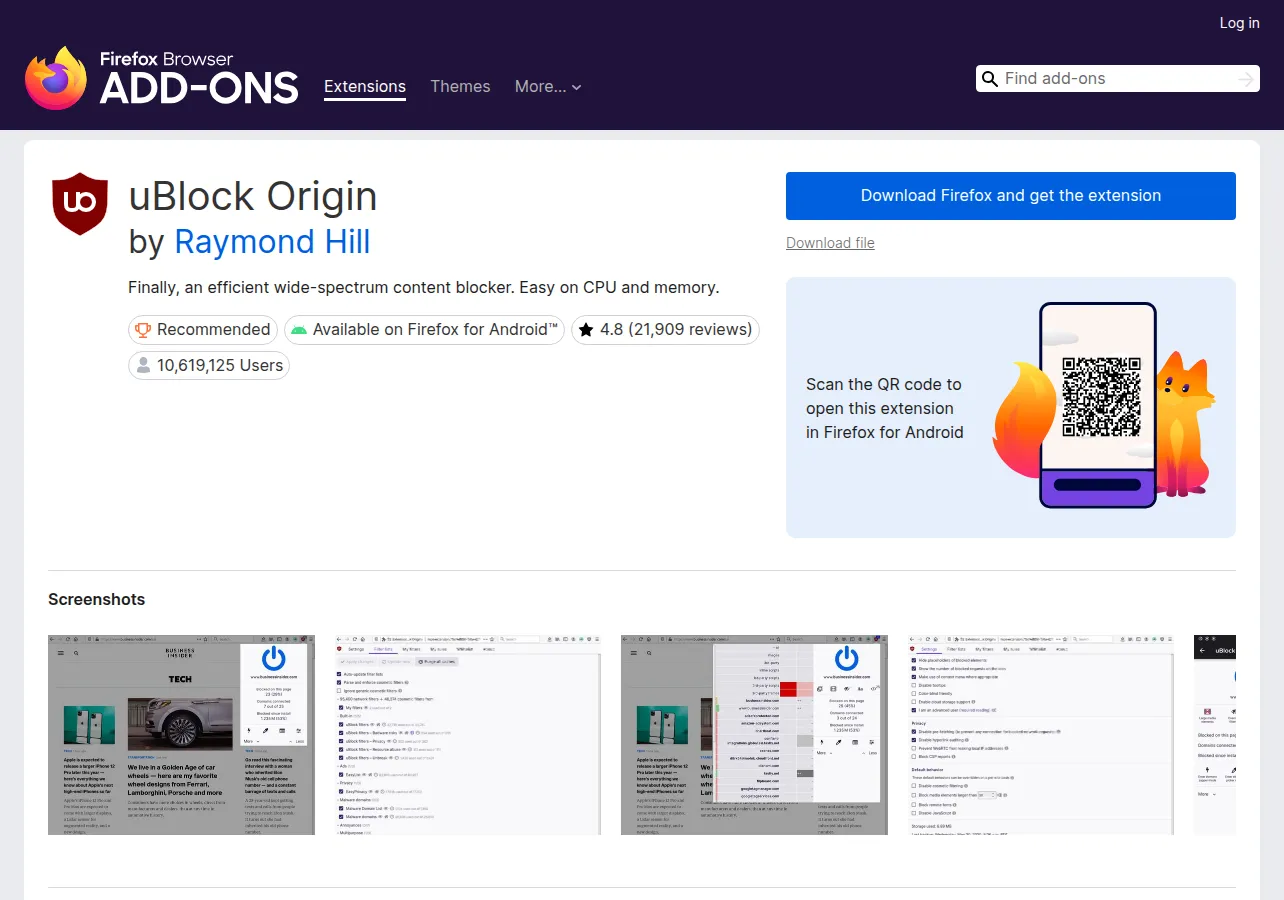Screen dimensions: 1284x900
Task: Focus the Find add-ons search field
Action: coord(1117,79)
